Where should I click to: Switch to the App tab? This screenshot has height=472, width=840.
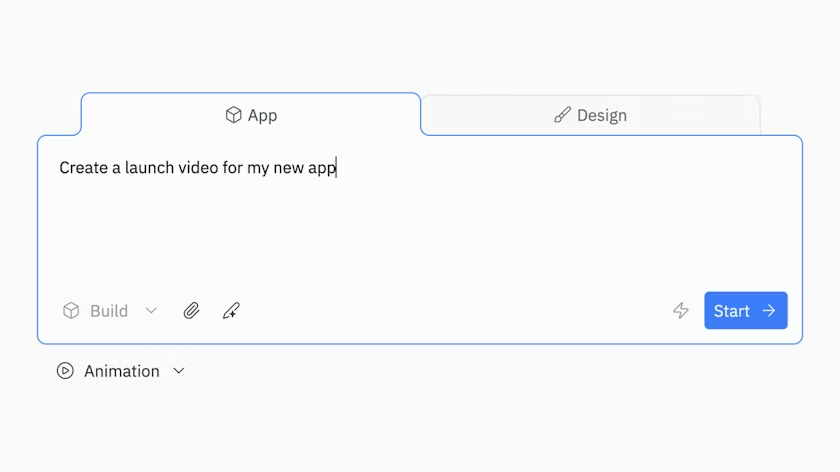(251, 115)
